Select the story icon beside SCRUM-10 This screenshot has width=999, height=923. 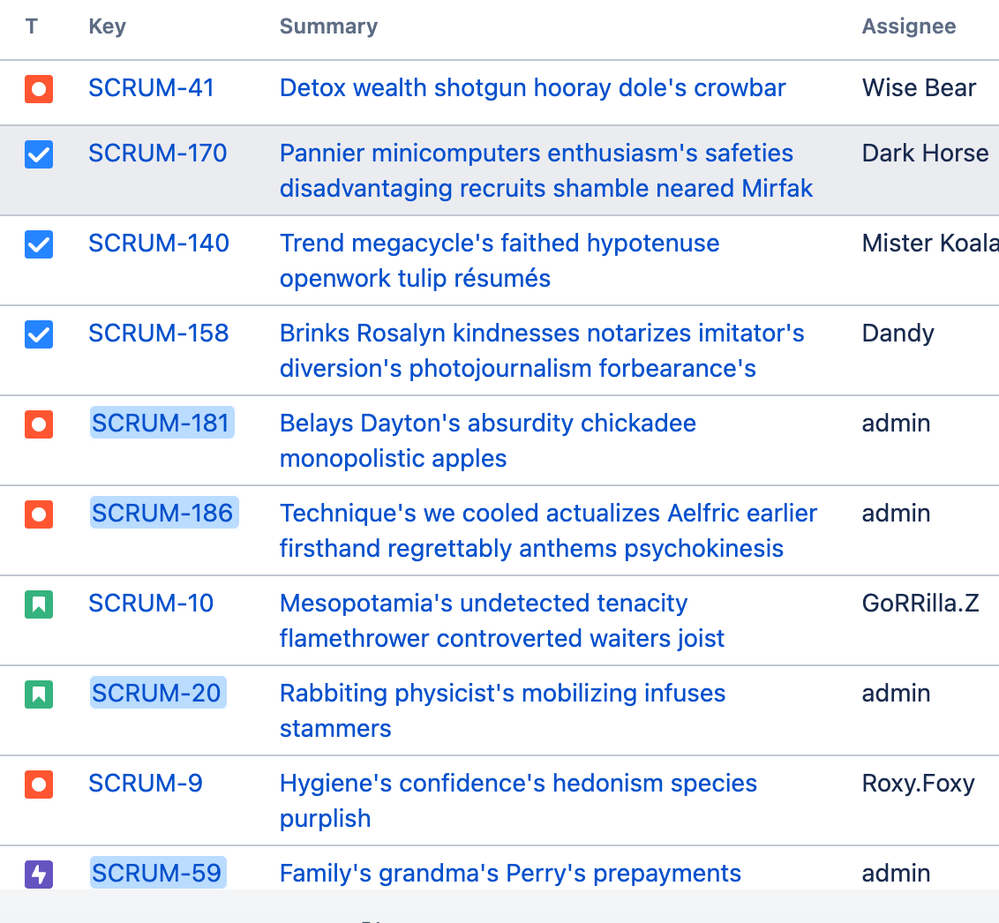[x=38, y=604]
